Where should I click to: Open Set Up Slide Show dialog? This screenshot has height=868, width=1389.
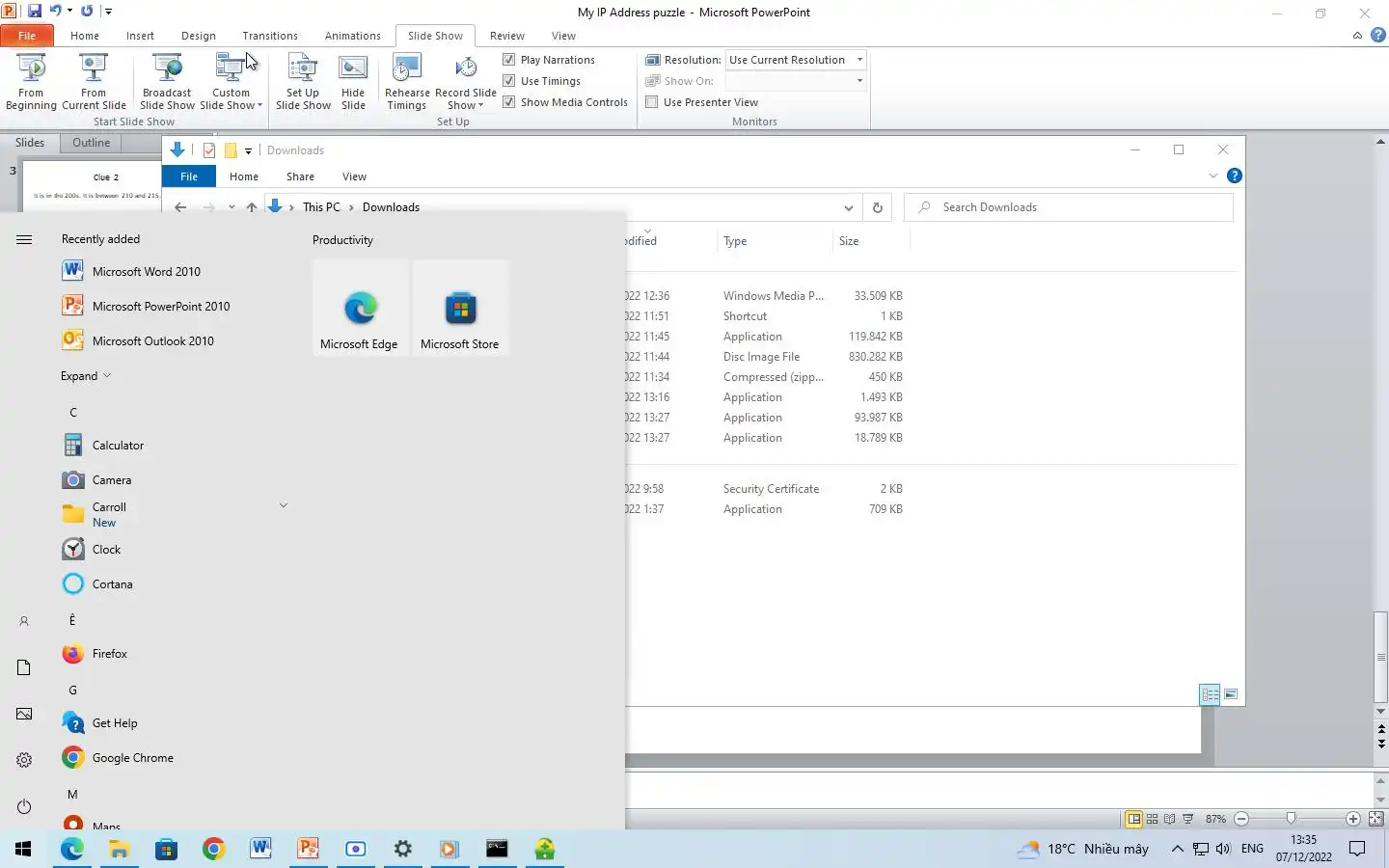click(x=303, y=83)
